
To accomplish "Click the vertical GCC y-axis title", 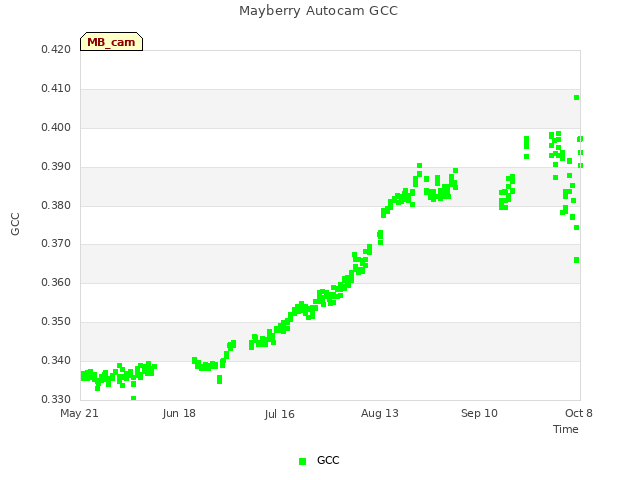I will [x=15, y=224].
